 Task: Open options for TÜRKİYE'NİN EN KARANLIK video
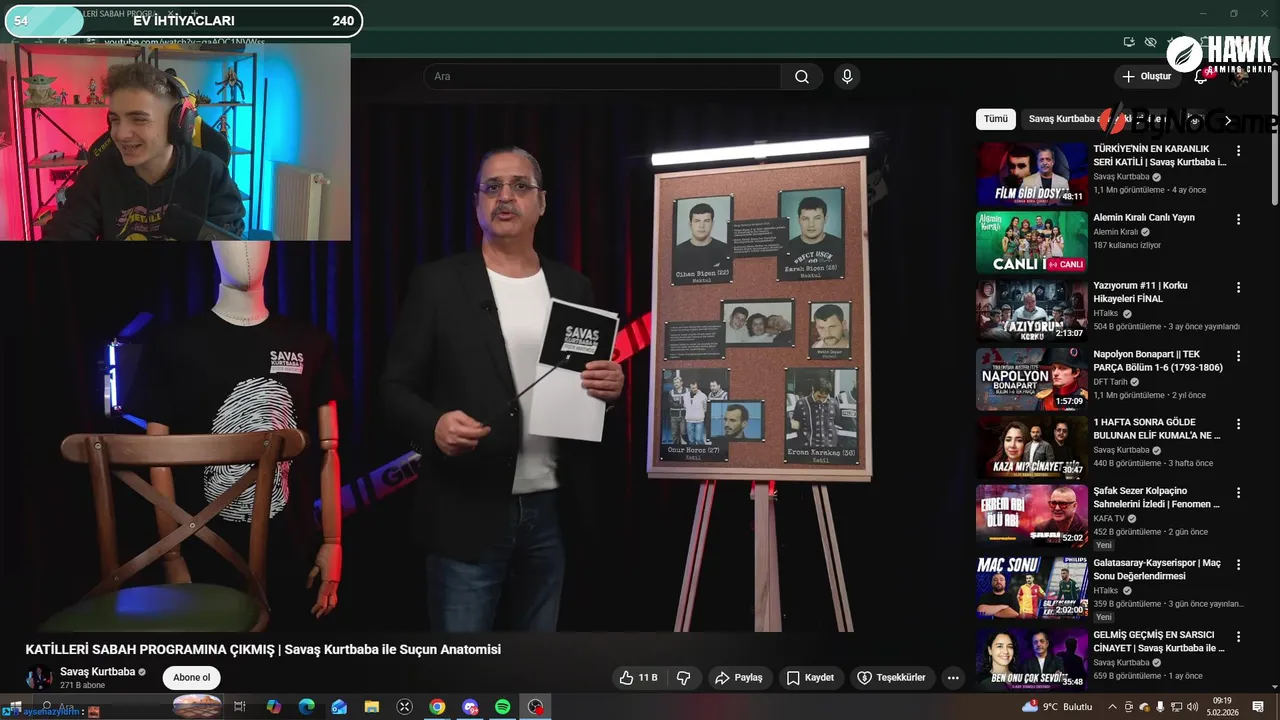pyautogui.click(x=1238, y=151)
